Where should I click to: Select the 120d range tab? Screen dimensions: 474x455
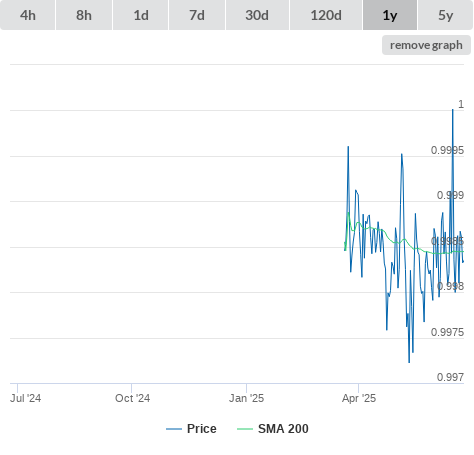(326, 15)
